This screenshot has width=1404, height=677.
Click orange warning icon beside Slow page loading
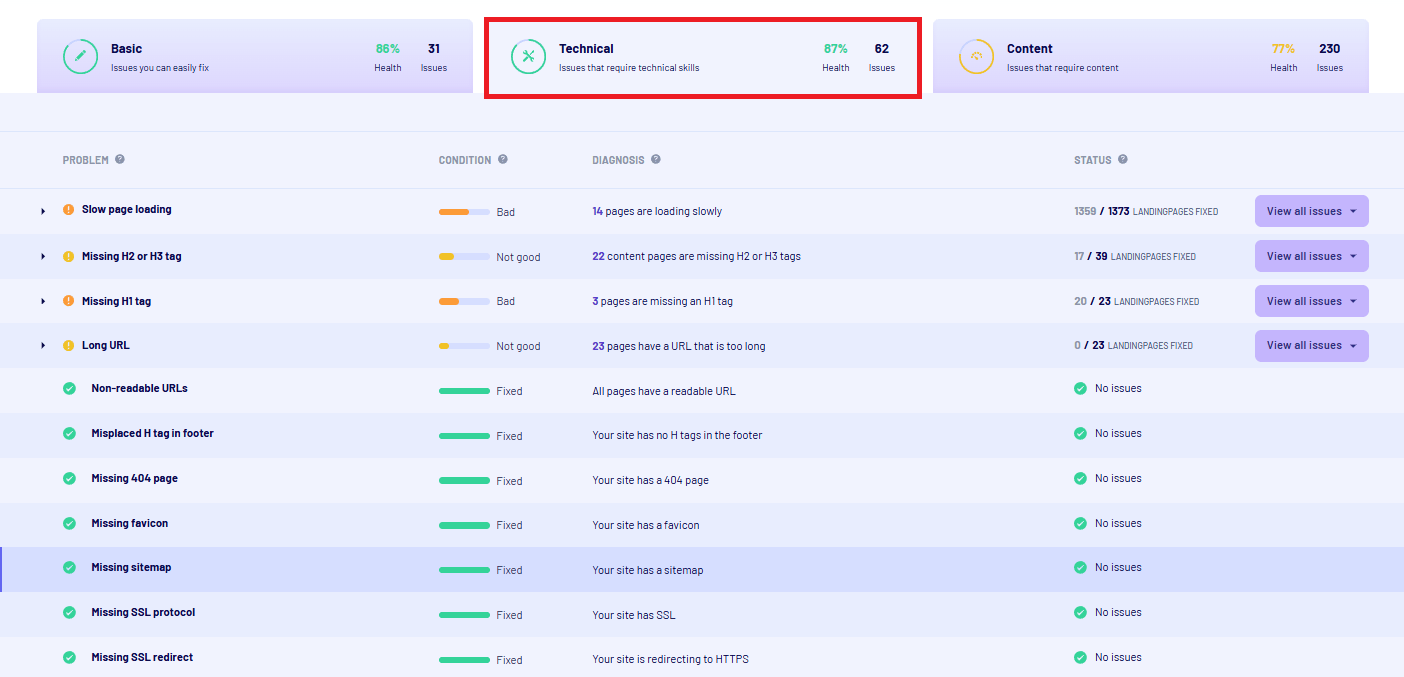tap(69, 210)
